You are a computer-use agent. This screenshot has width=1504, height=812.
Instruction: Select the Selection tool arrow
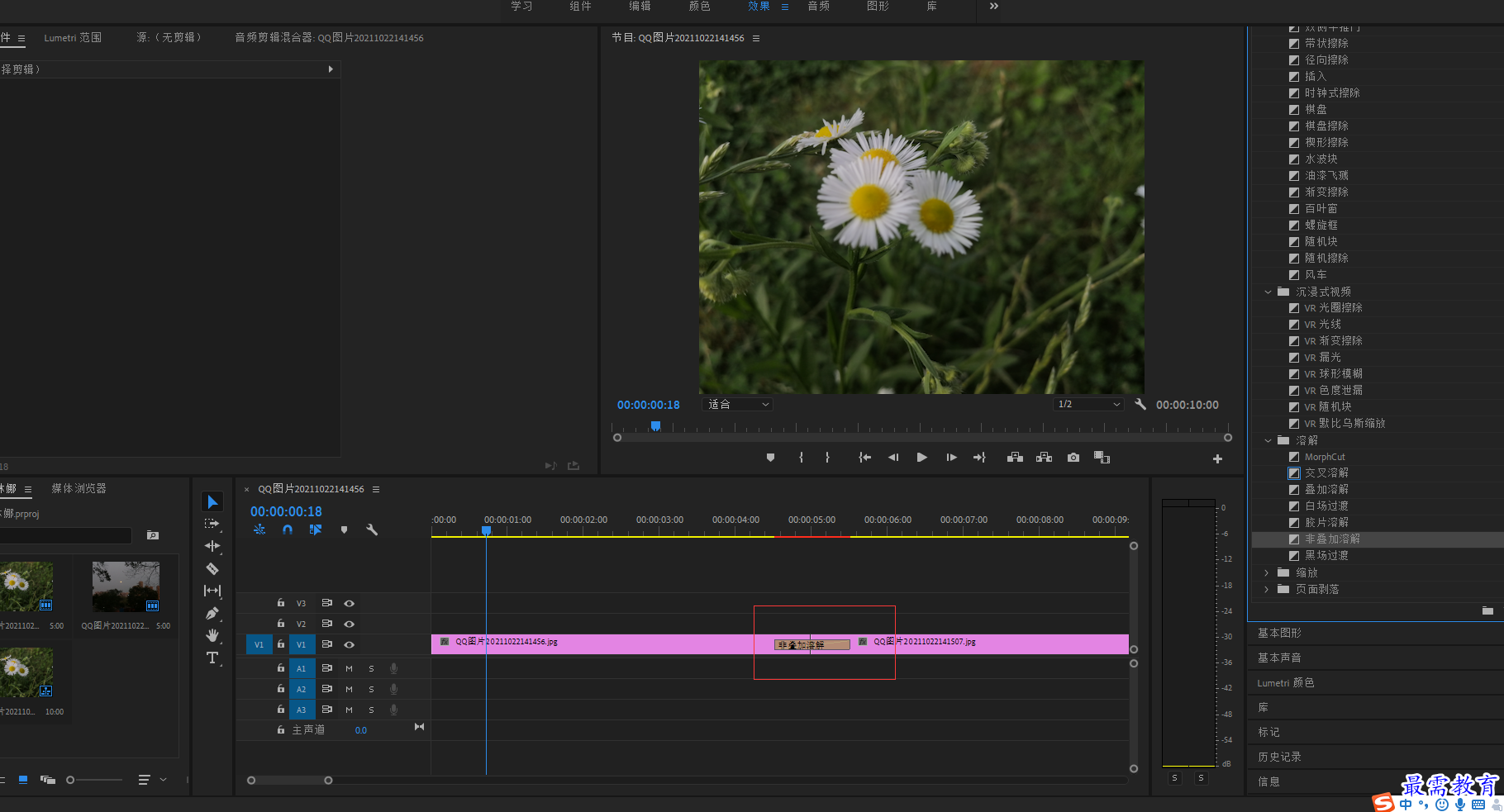click(x=212, y=501)
